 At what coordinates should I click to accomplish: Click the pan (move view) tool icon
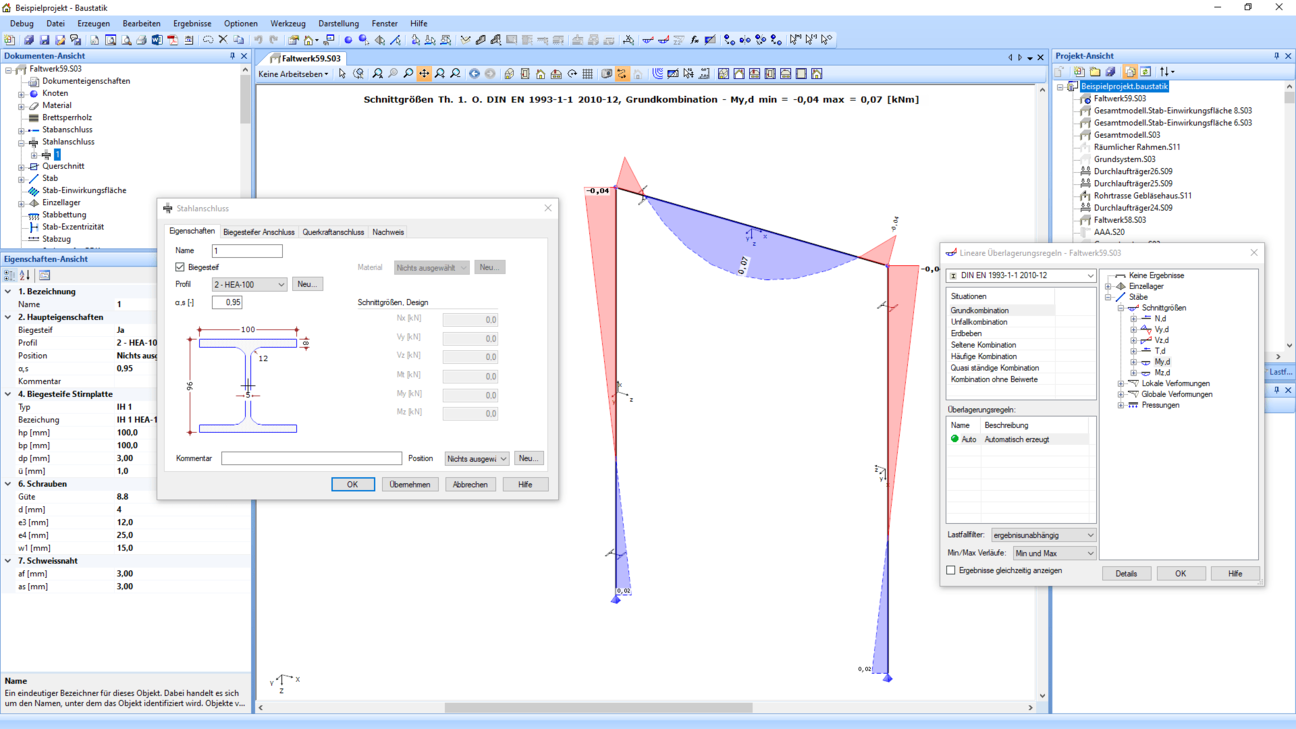tap(424, 74)
